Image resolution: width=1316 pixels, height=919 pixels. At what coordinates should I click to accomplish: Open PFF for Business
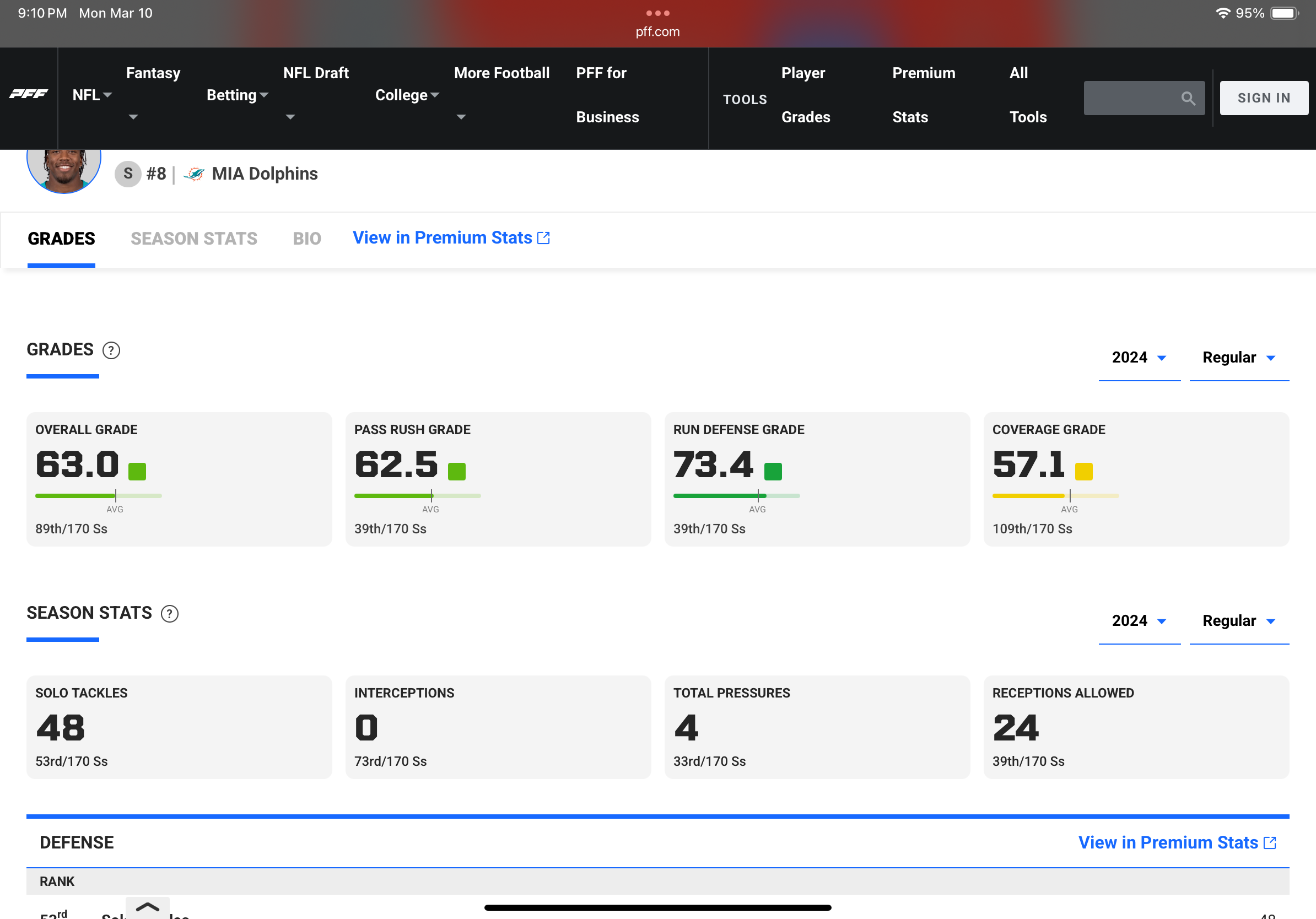(607, 95)
